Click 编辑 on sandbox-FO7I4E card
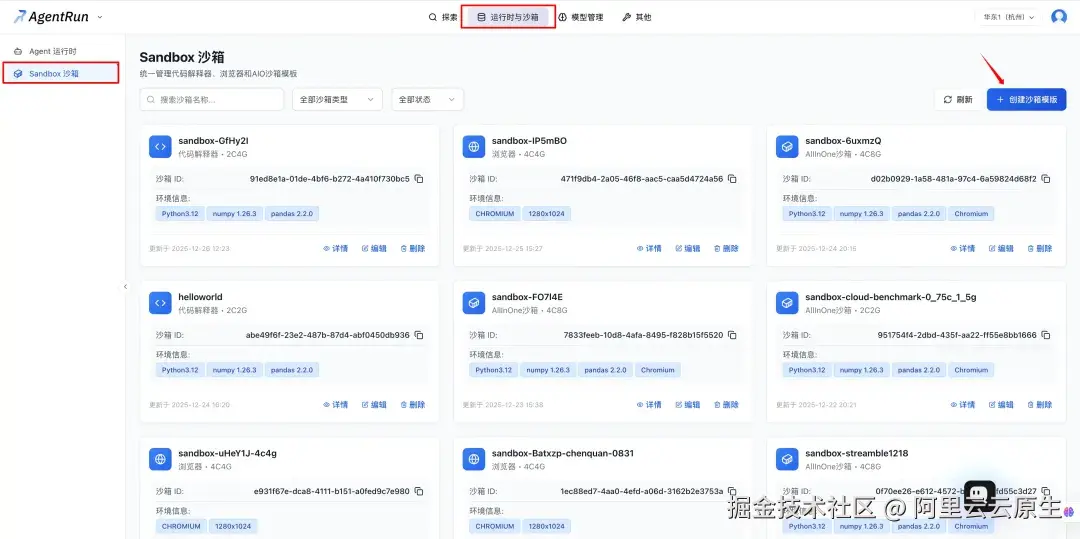 point(687,405)
